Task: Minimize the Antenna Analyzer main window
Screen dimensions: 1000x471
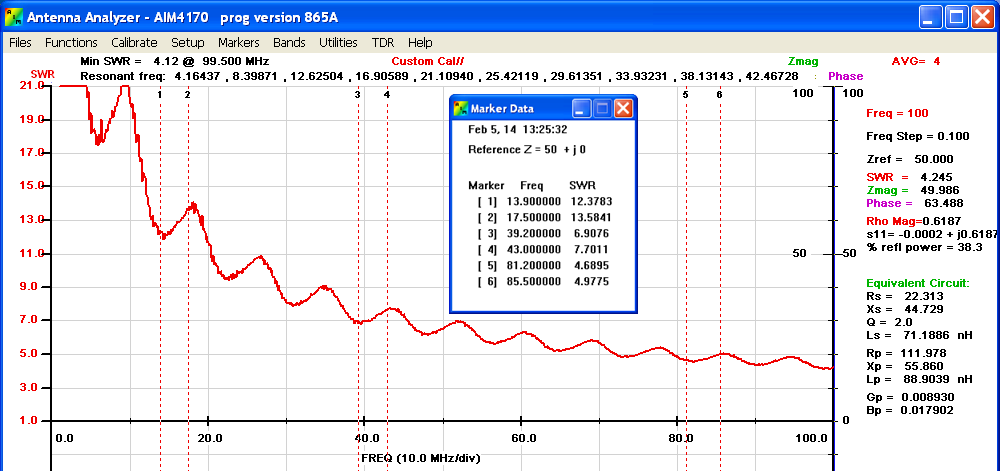Action: coord(932,17)
